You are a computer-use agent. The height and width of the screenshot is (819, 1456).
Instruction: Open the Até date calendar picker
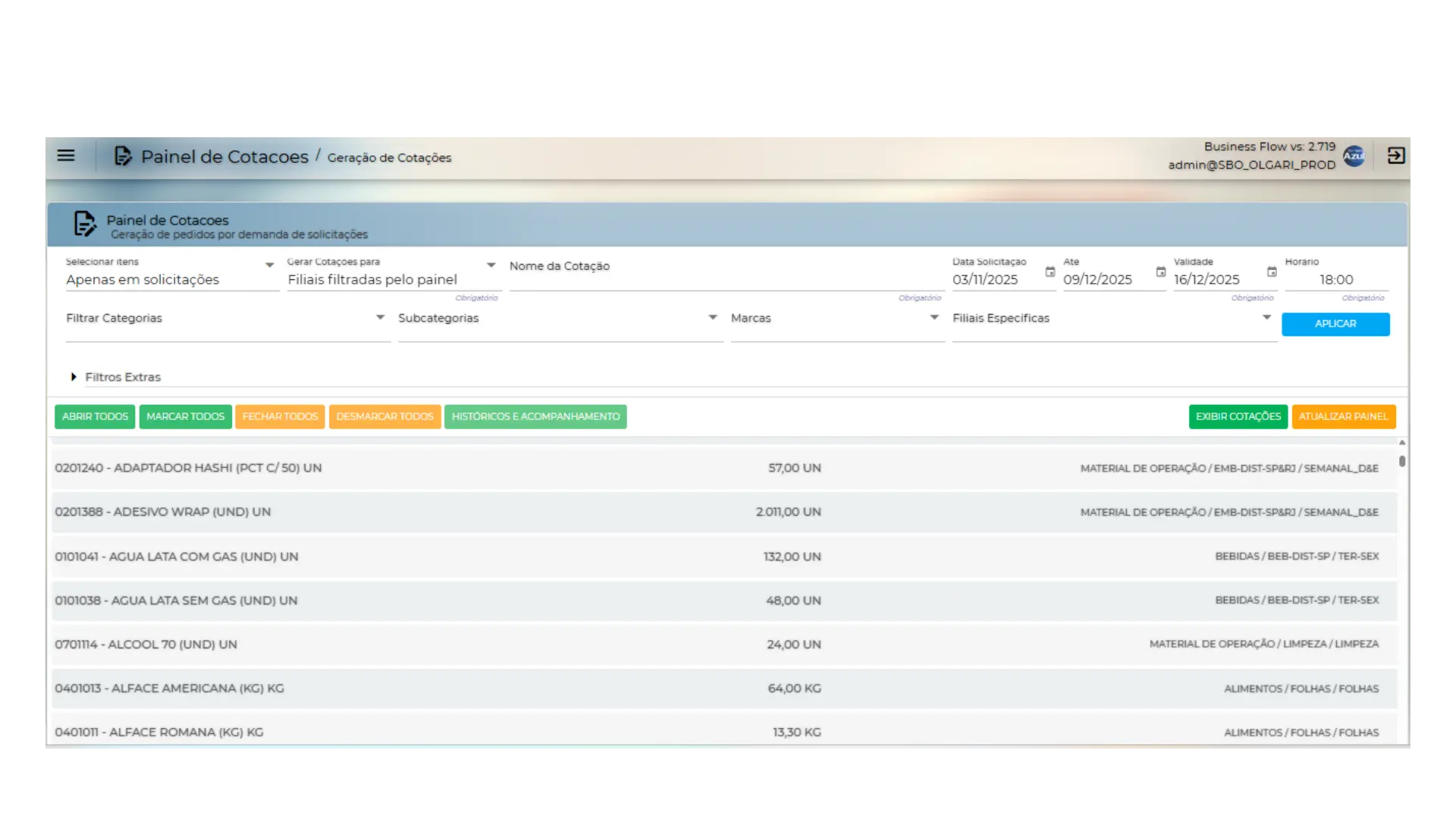(1160, 272)
